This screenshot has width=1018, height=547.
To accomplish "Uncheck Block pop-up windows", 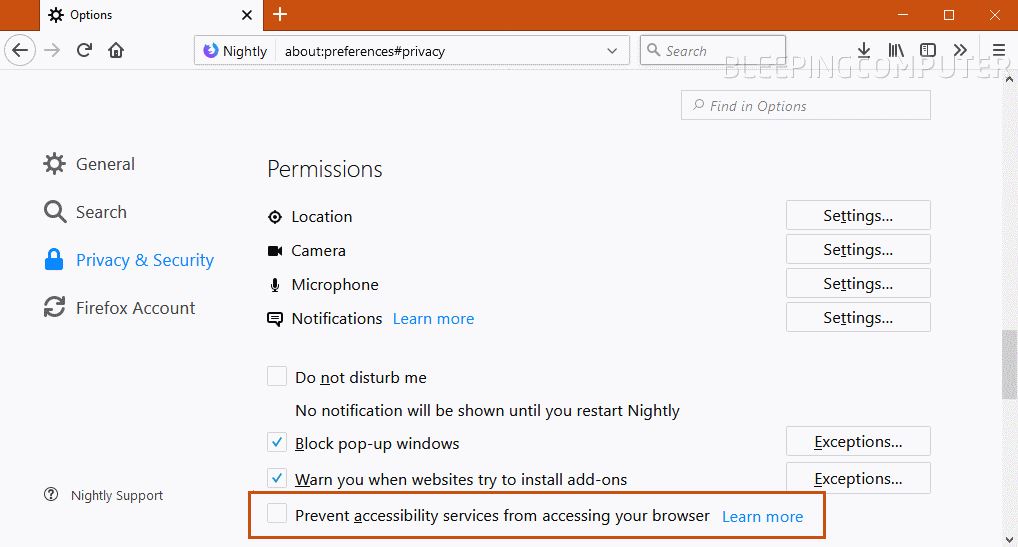I will [277, 443].
